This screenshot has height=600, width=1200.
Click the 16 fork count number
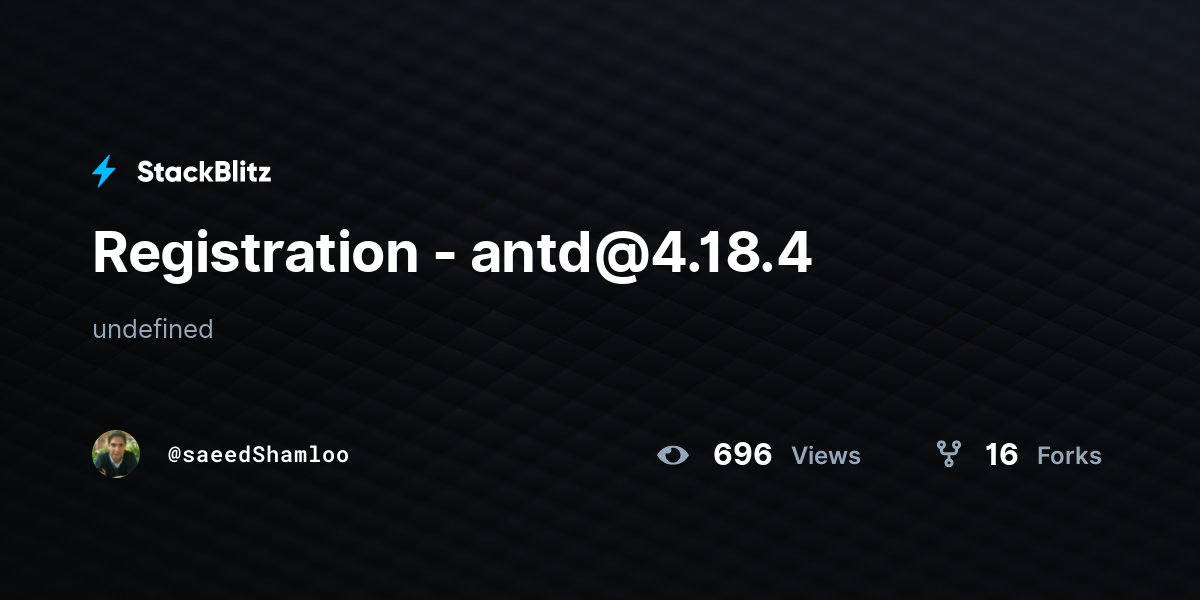pyautogui.click(x=1001, y=455)
